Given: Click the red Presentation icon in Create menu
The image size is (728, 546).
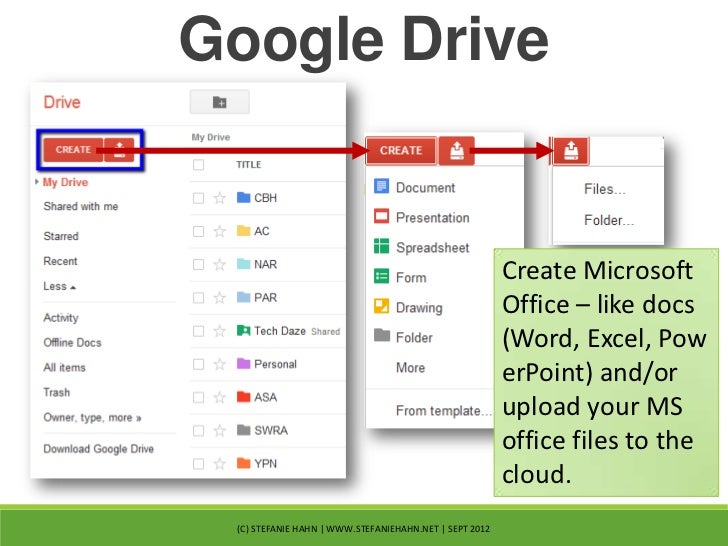Looking at the screenshot, I should click(382, 216).
